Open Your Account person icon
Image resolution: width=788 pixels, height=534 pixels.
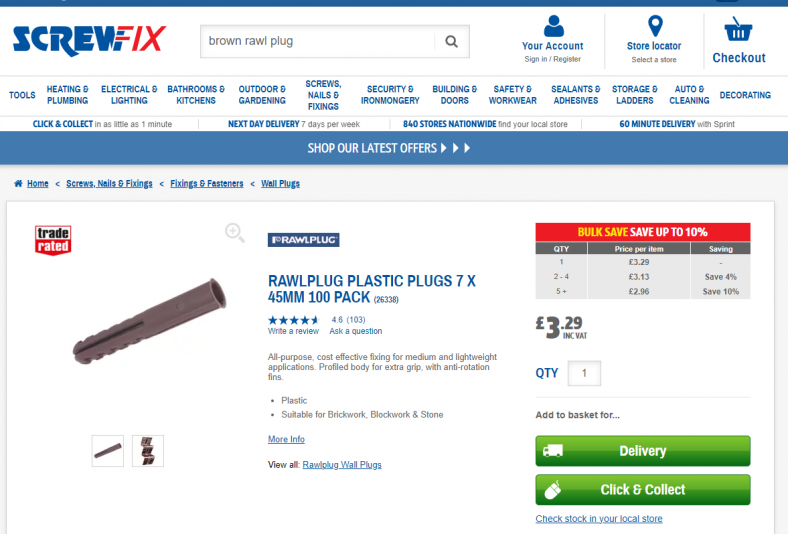click(x=553, y=26)
